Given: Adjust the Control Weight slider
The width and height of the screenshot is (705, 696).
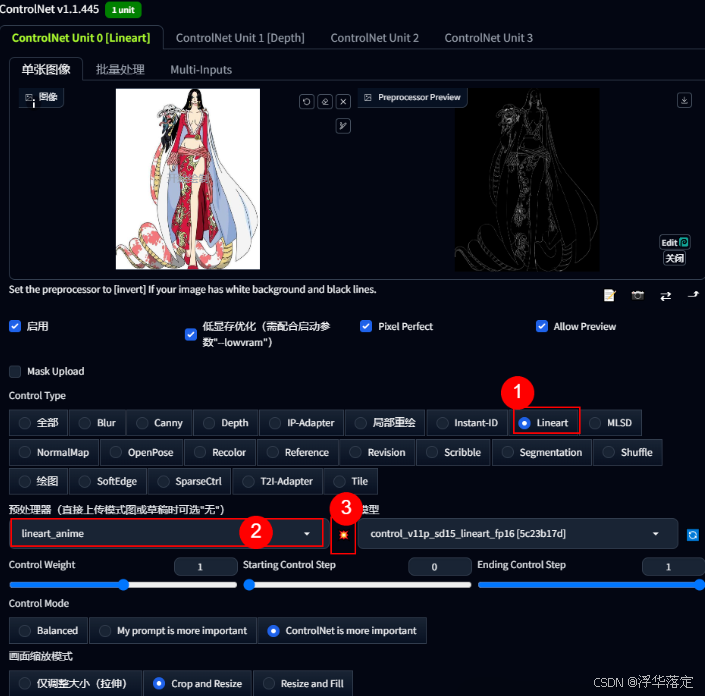Looking at the screenshot, I should click(123, 584).
